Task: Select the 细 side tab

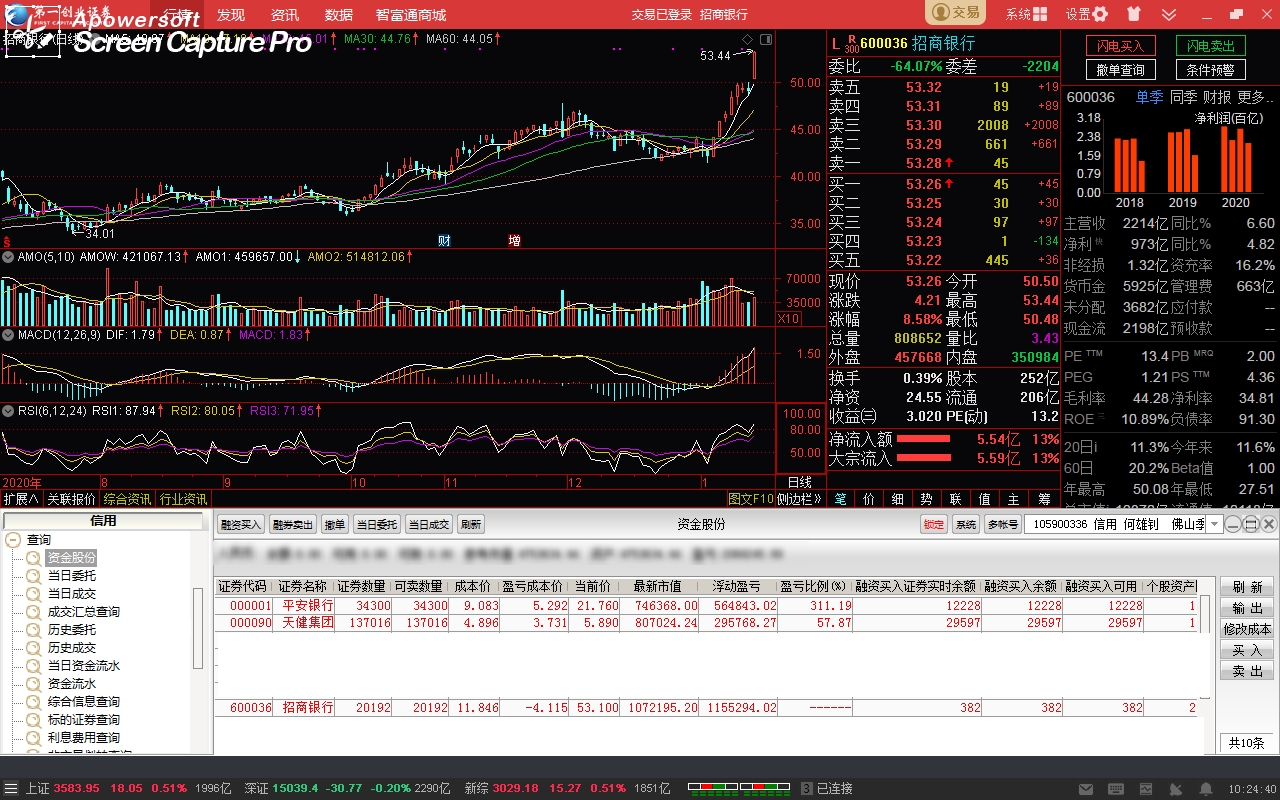Action: (898, 499)
